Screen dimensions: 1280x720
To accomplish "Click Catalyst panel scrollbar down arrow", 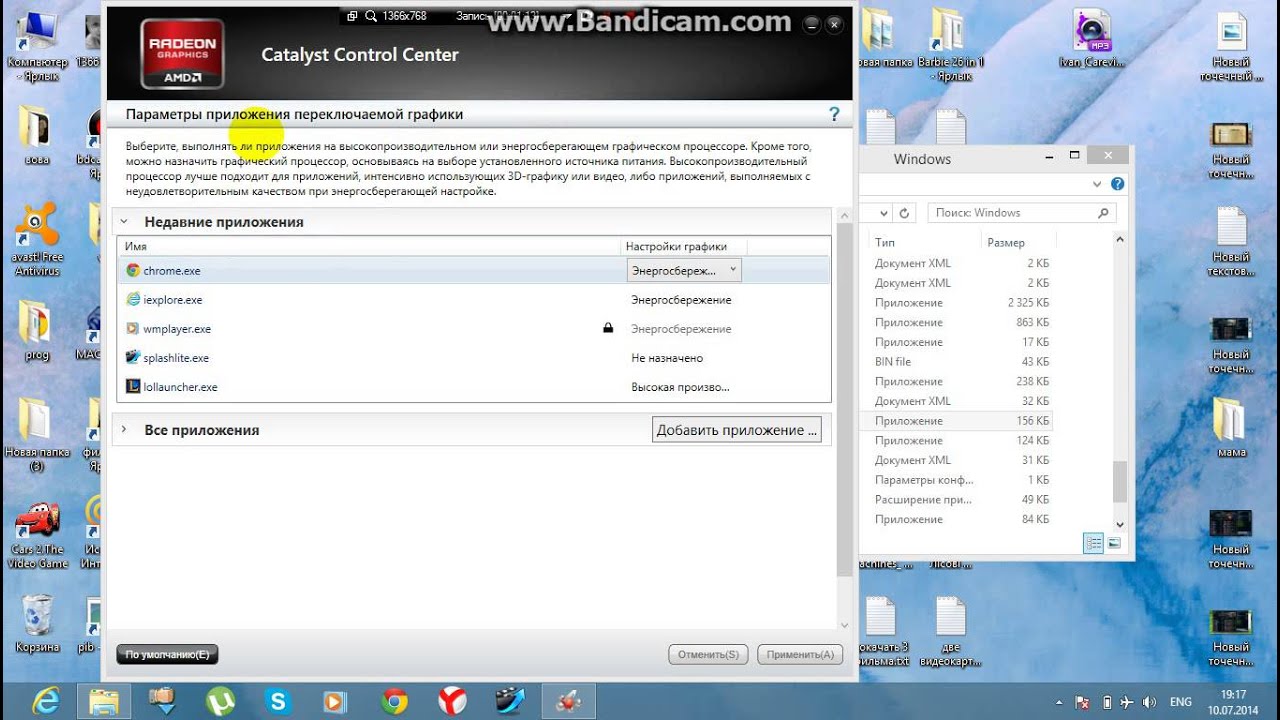I will click(845, 625).
